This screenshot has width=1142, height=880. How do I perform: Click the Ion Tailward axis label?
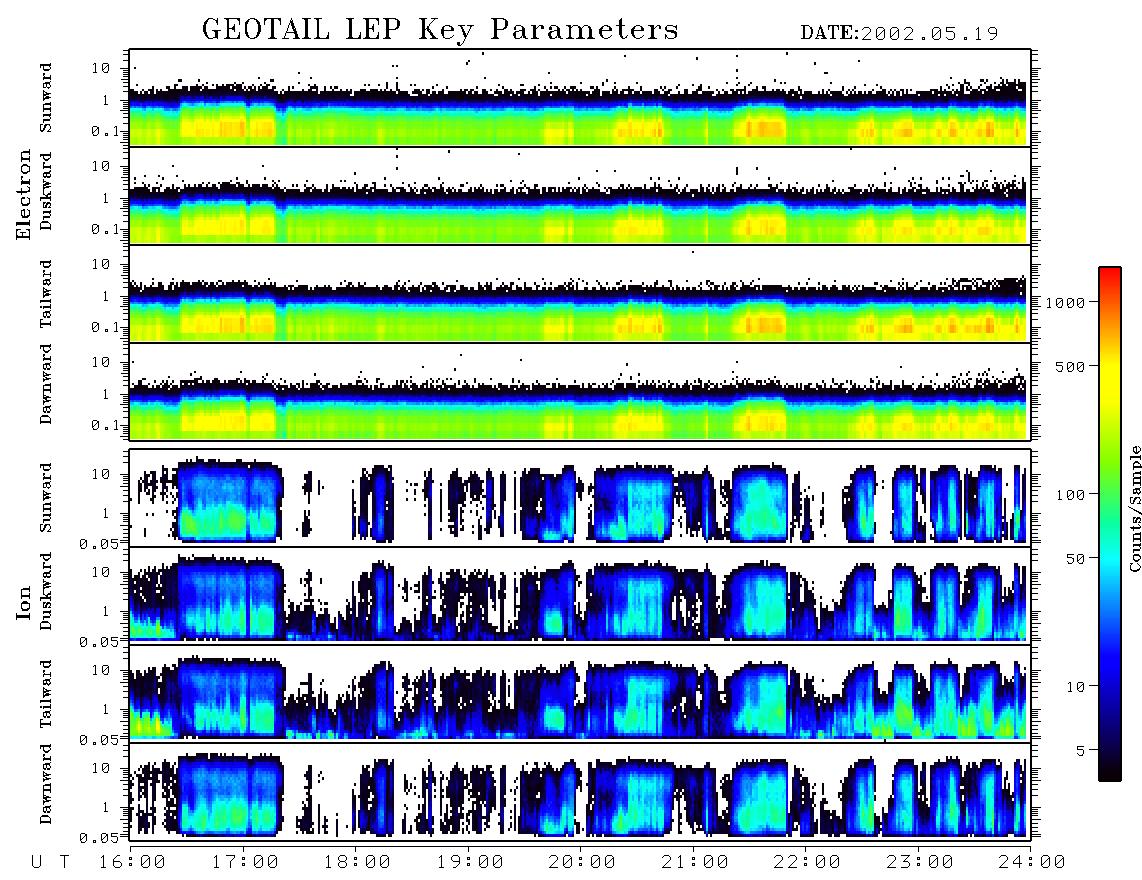click(x=46, y=694)
